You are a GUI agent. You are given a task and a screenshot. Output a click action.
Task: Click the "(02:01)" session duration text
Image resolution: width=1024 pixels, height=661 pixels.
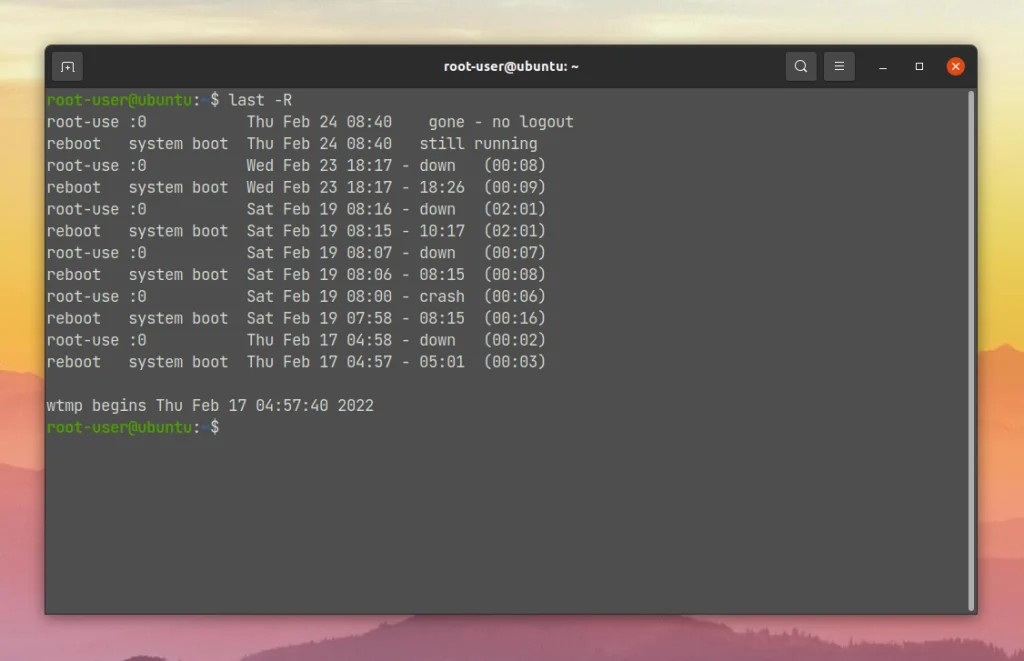[x=518, y=209]
